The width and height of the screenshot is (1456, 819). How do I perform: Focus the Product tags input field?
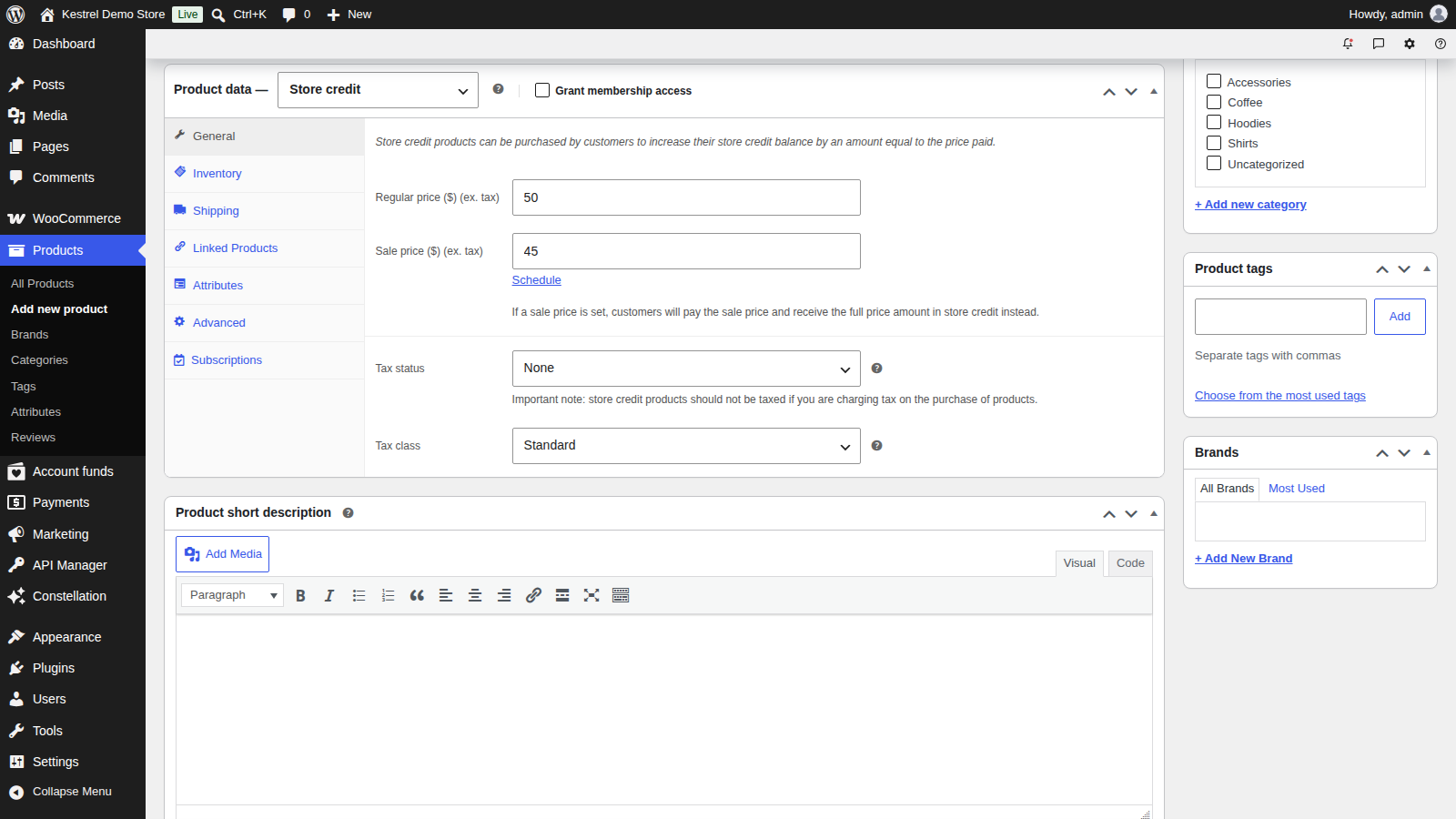pos(1280,317)
